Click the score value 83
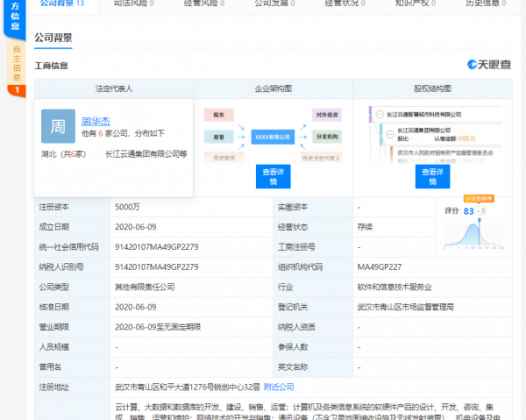526x420 pixels. [x=468, y=211]
